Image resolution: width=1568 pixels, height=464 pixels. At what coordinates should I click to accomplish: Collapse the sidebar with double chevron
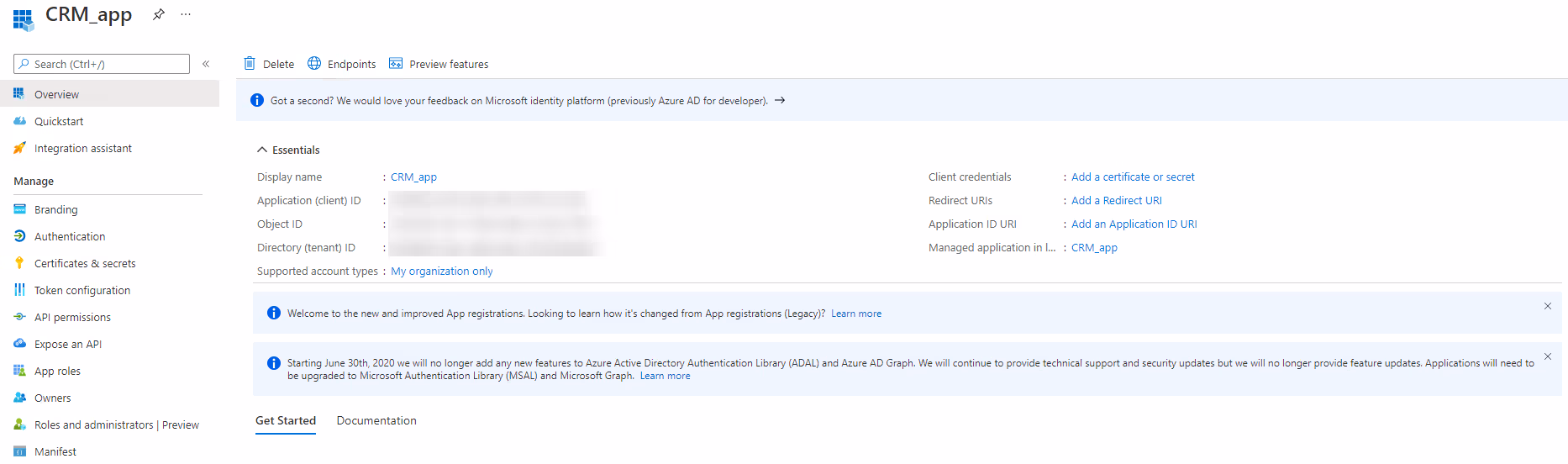pyautogui.click(x=206, y=64)
